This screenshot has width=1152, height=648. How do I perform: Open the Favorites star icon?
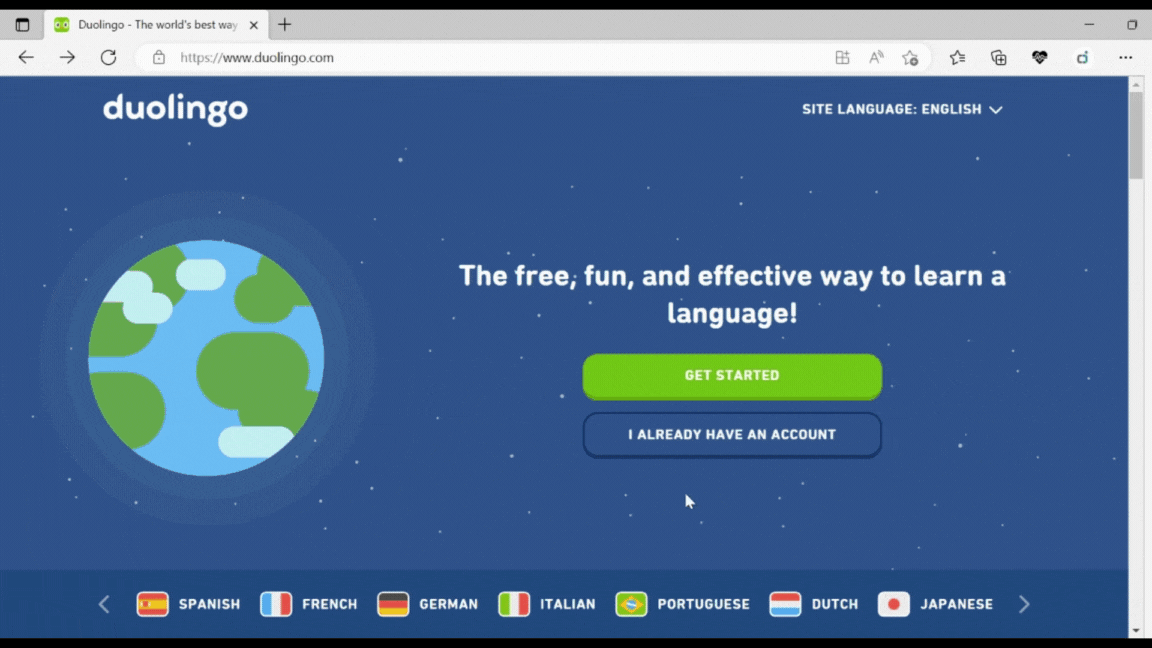click(x=957, y=58)
